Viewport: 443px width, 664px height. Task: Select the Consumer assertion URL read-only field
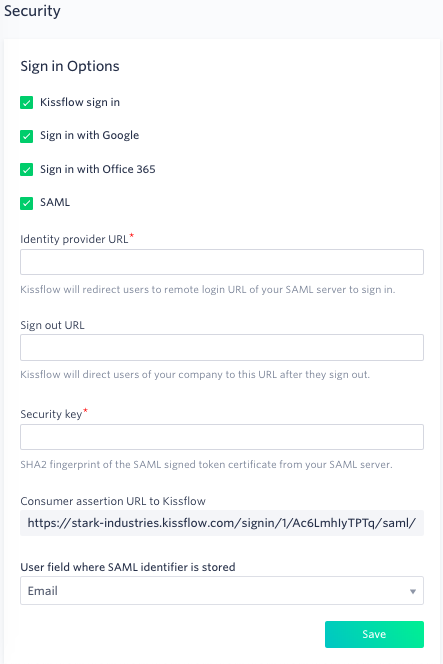[222, 523]
